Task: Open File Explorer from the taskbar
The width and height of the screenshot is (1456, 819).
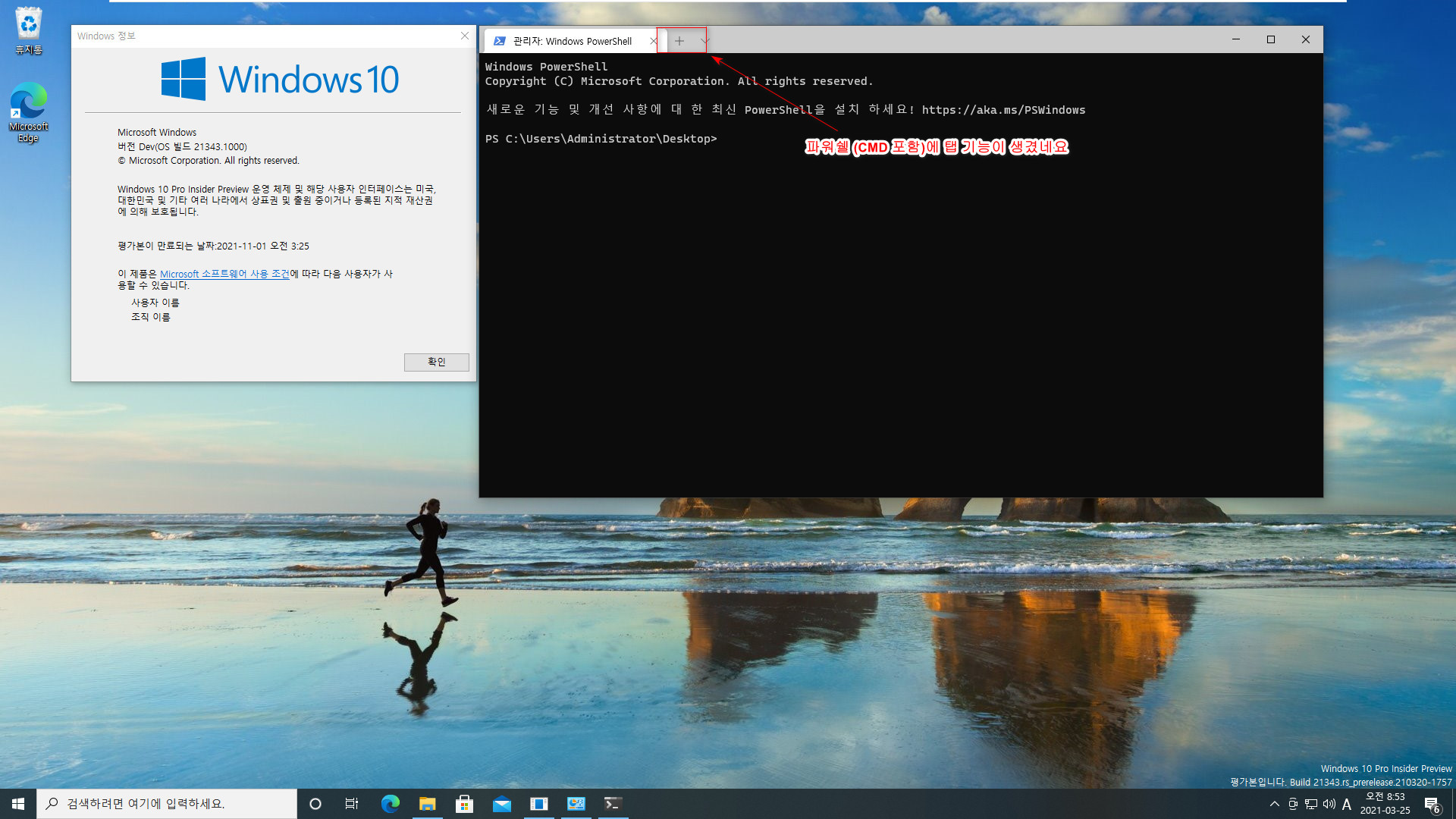Action: [427, 804]
